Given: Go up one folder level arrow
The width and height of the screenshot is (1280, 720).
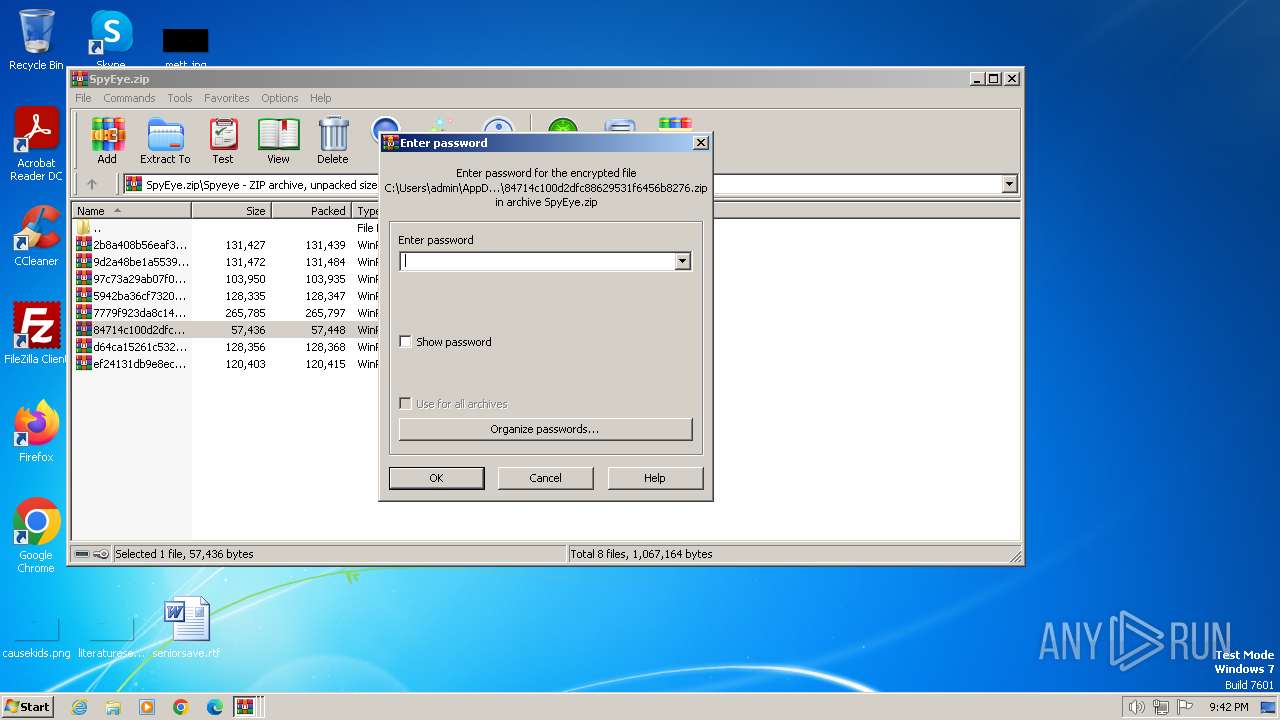Looking at the screenshot, I should [92, 184].
